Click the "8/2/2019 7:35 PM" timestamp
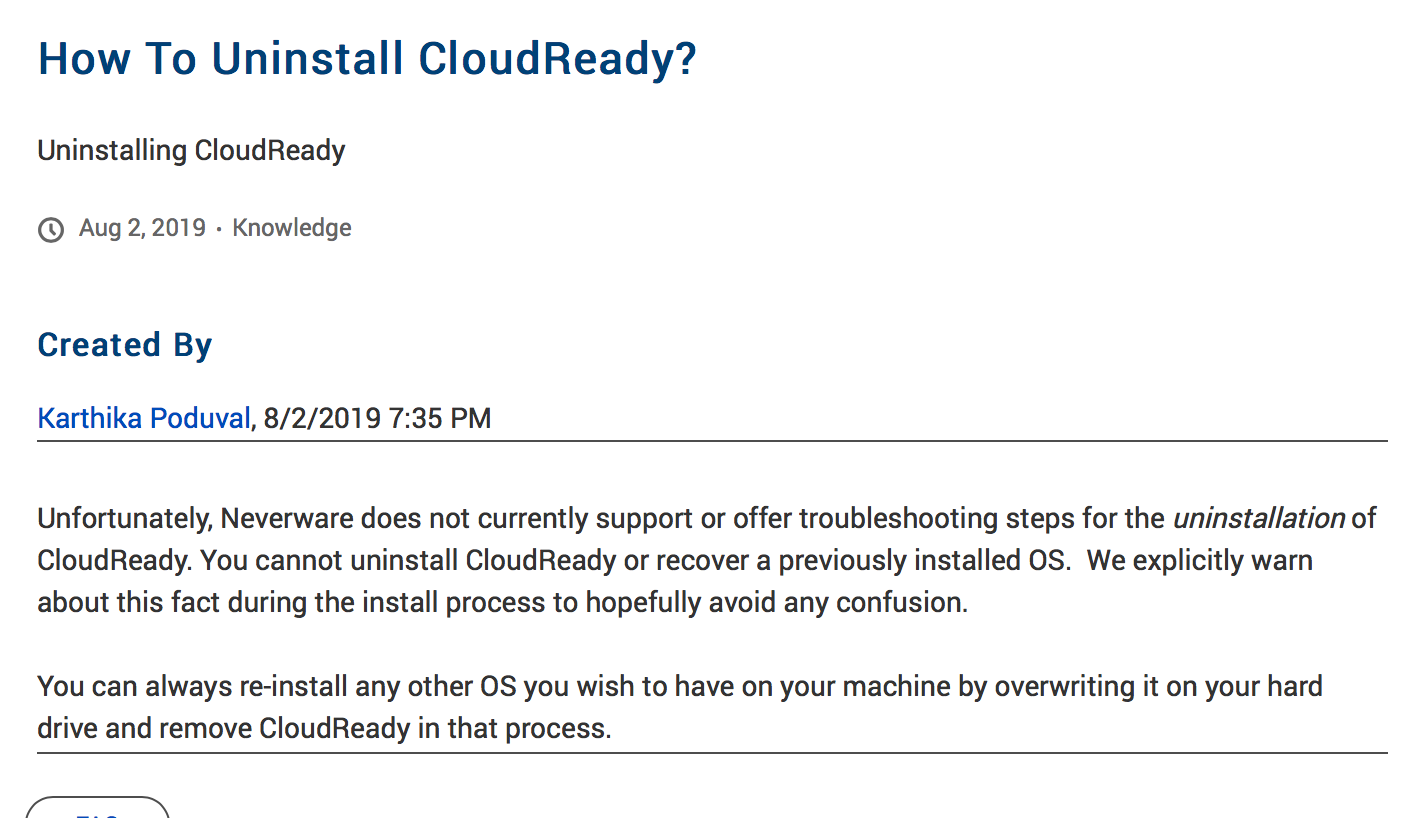Image resolution: width=1424 pixels, height=818 pixels. pos(377,417)
